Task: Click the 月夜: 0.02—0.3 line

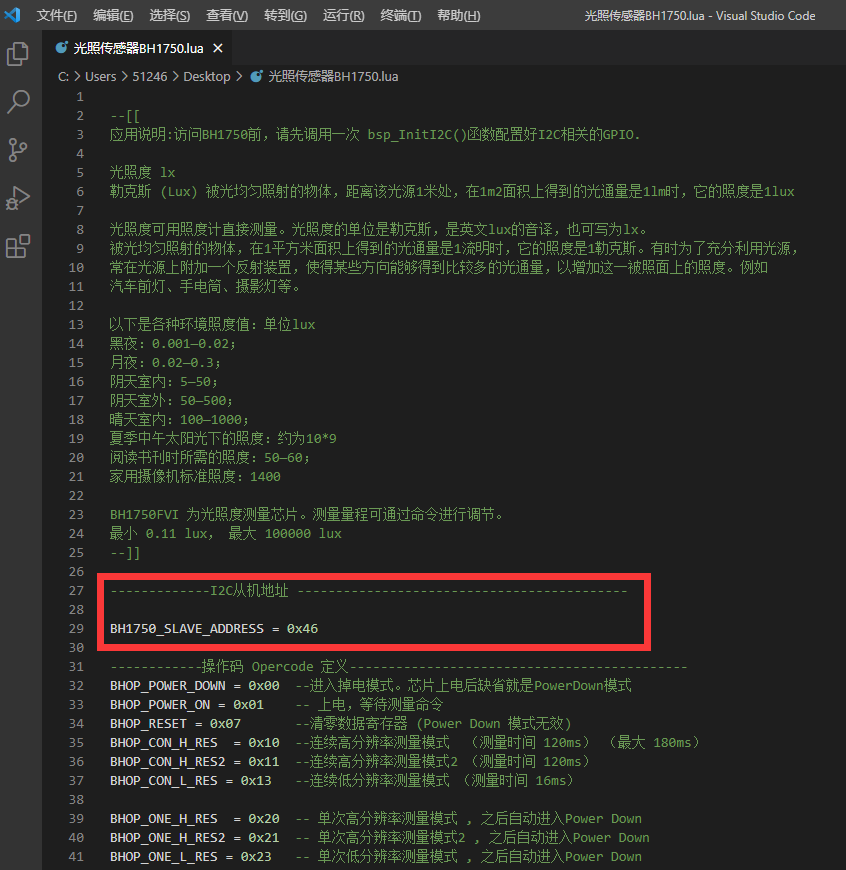Action: point(165,363)
